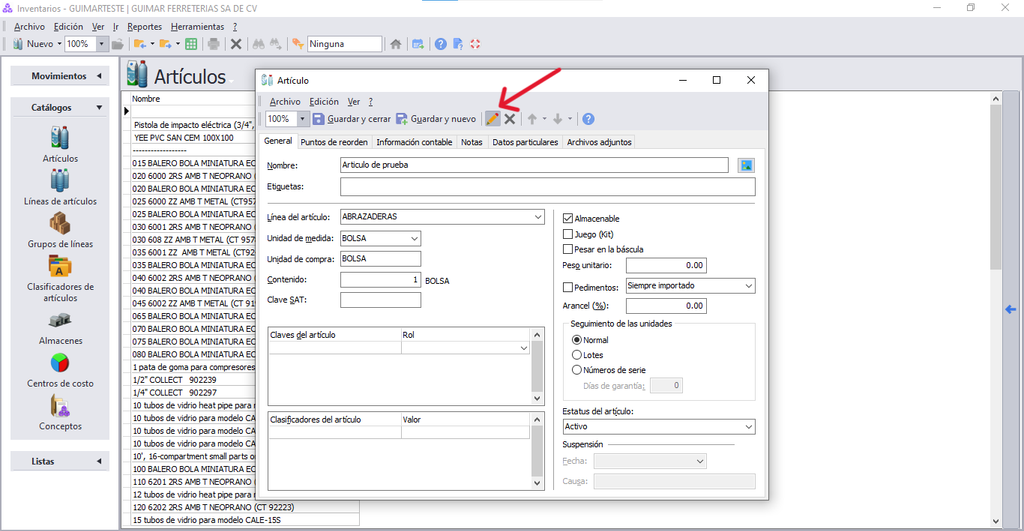Open the Rol dropdown in Claves table
This screenshot has height=531, width=1024.
point(524,348)
